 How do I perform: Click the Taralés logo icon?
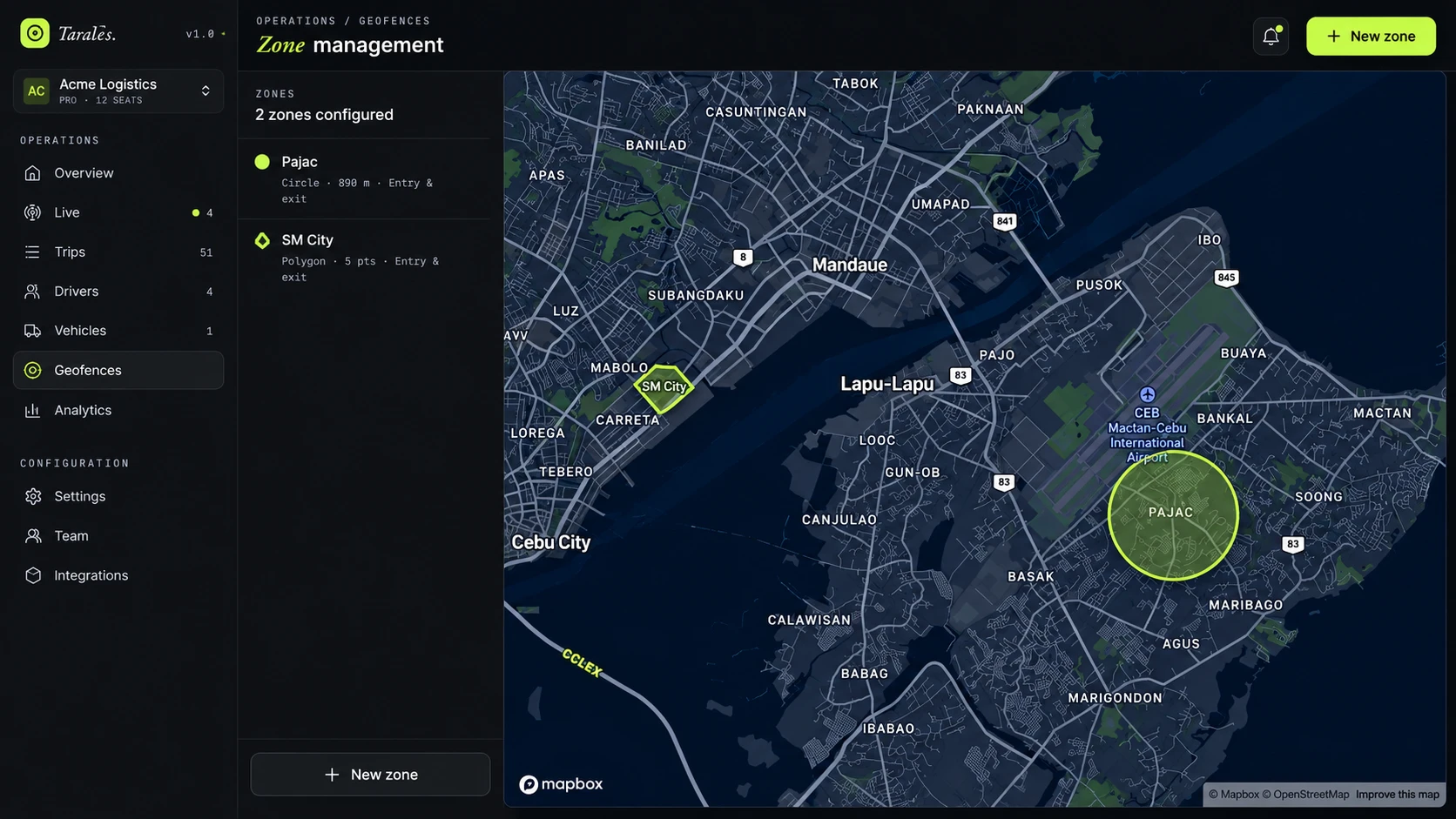pyautogui.click(x=35, y=33)
